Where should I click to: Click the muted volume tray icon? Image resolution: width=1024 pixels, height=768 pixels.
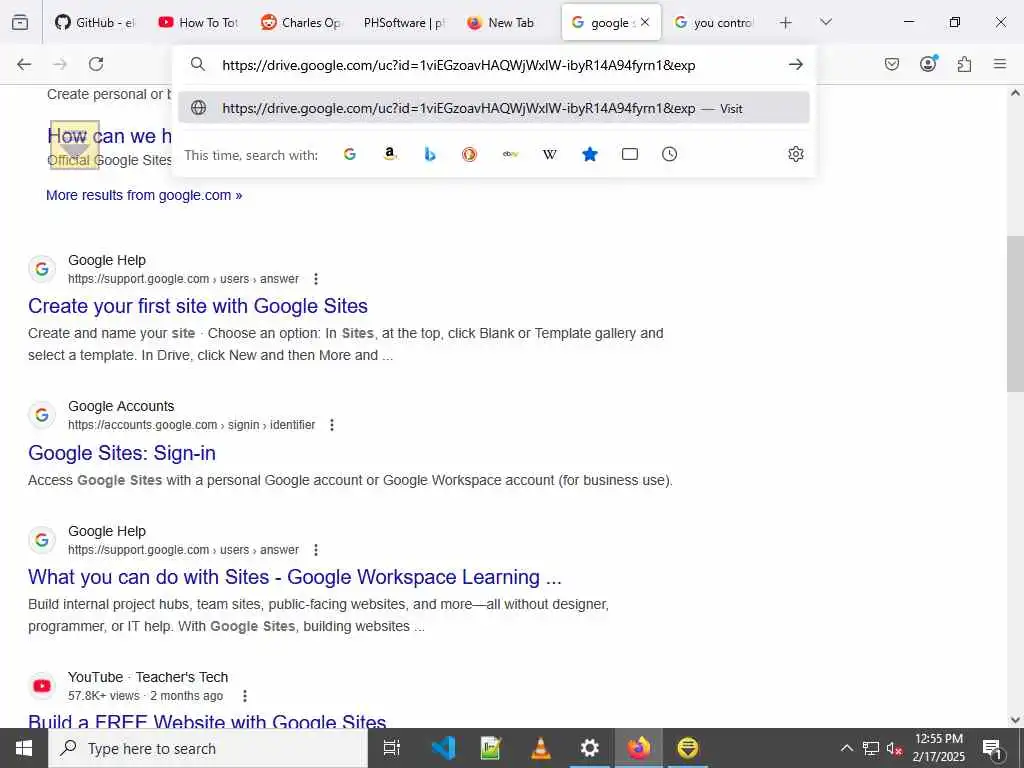(x=895, y=748)
